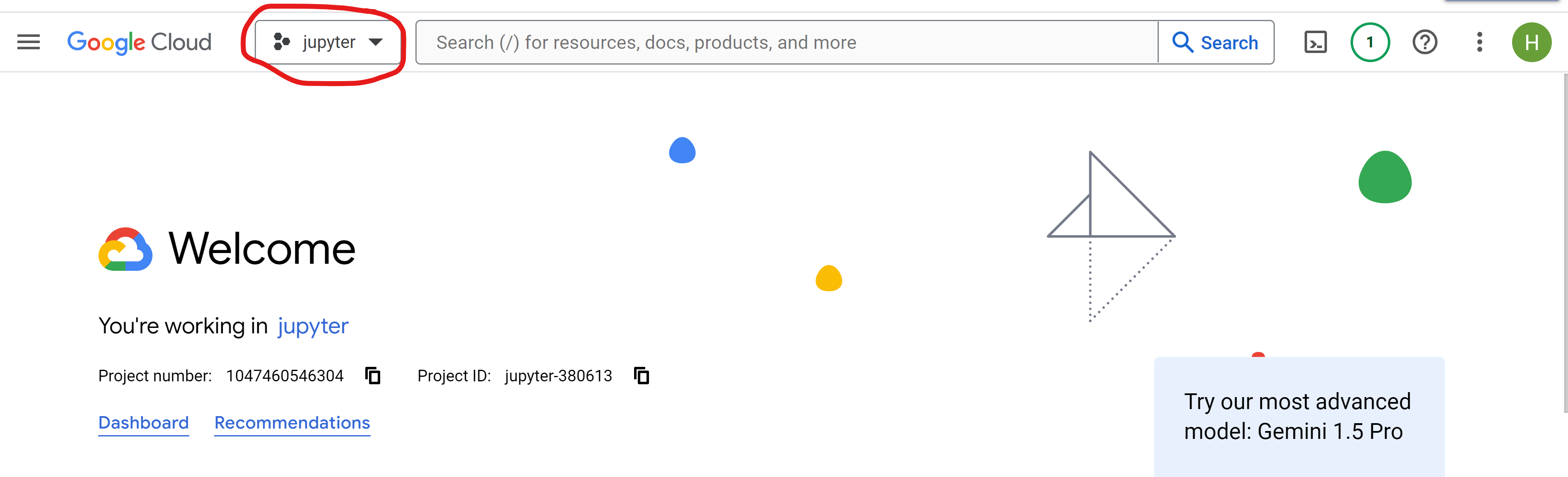Focus the resources search field
Viewport: 1568px width, 477px height.
click(x=785, y=42)
